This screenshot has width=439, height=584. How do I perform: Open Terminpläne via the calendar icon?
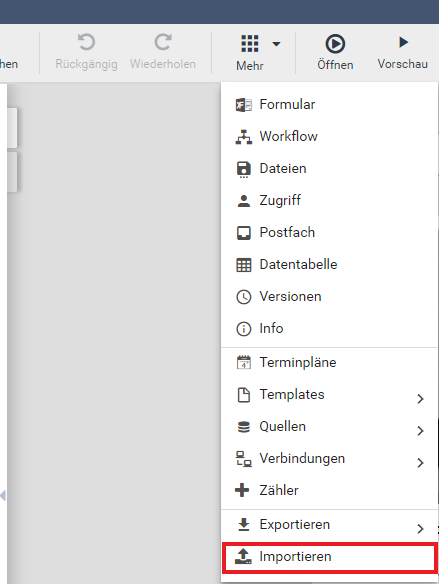[x=244, y=362]
